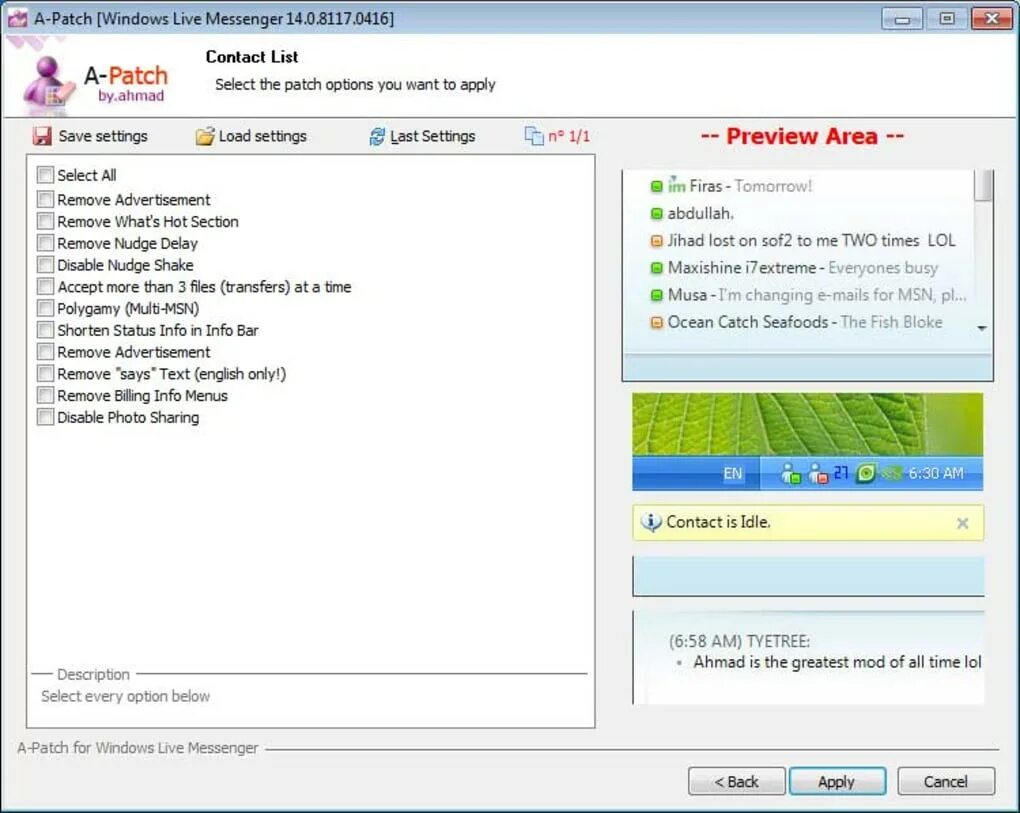Toggle Disable Photo Sharing checkbox
Screen dimensions: 1020x813
click(45, 418)
